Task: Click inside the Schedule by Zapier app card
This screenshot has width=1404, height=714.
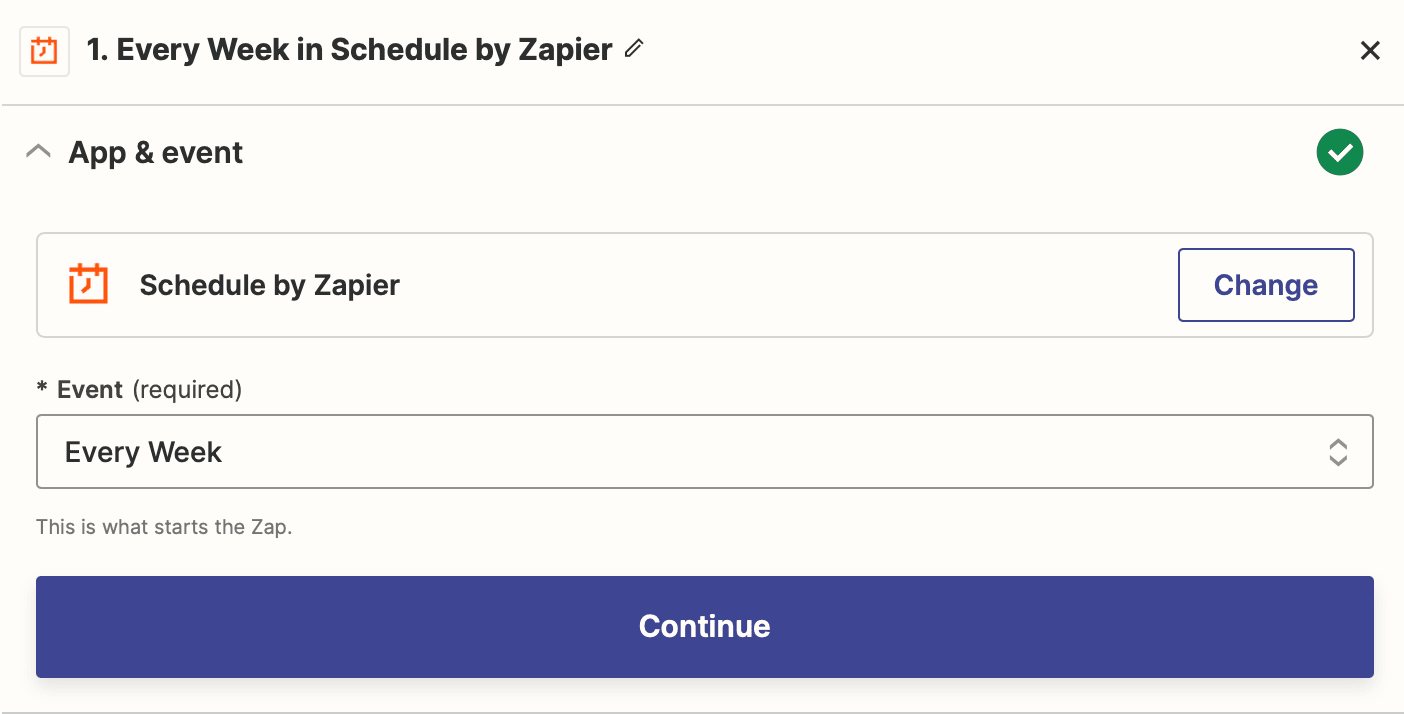Action: [x=600, y=284]
